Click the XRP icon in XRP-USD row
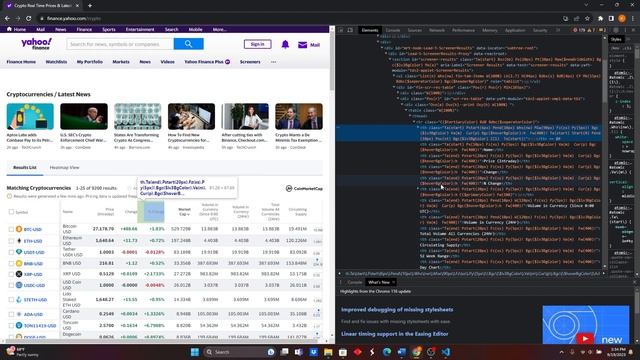640x360 pixels. (19, 274)
